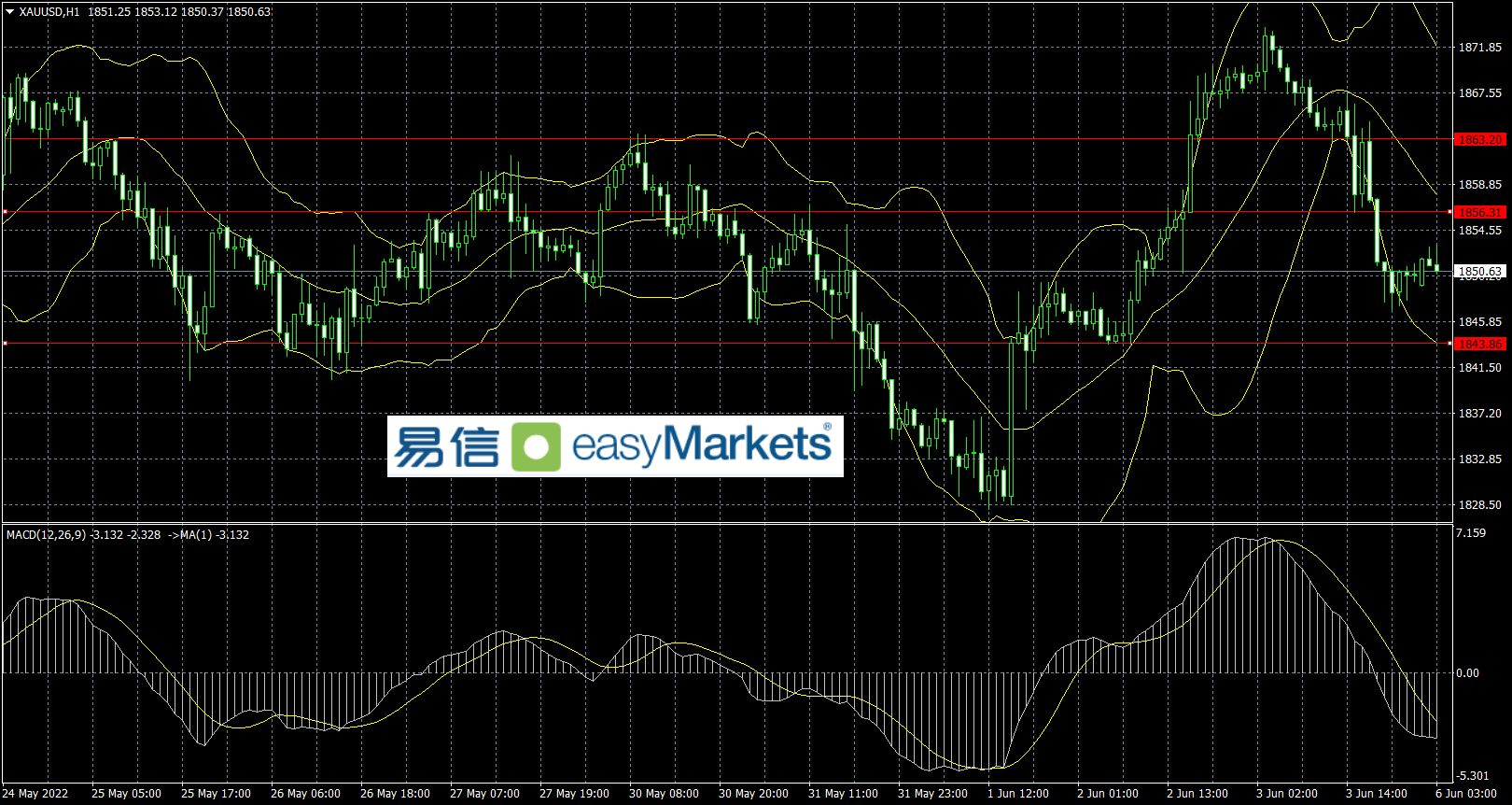This screenshot has width=1512, height=805.
Task: Click the MACD(12,26,9) indicator label
Action: (47, 535)
